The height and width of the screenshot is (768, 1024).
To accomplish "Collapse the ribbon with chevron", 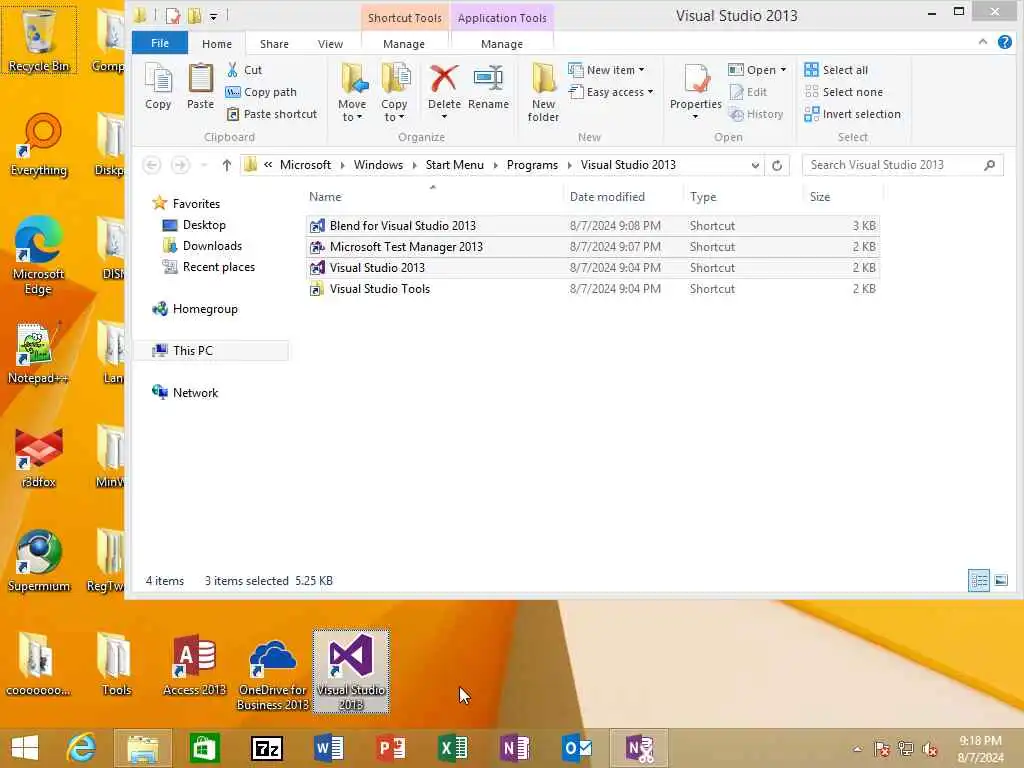I will [983, 42].
